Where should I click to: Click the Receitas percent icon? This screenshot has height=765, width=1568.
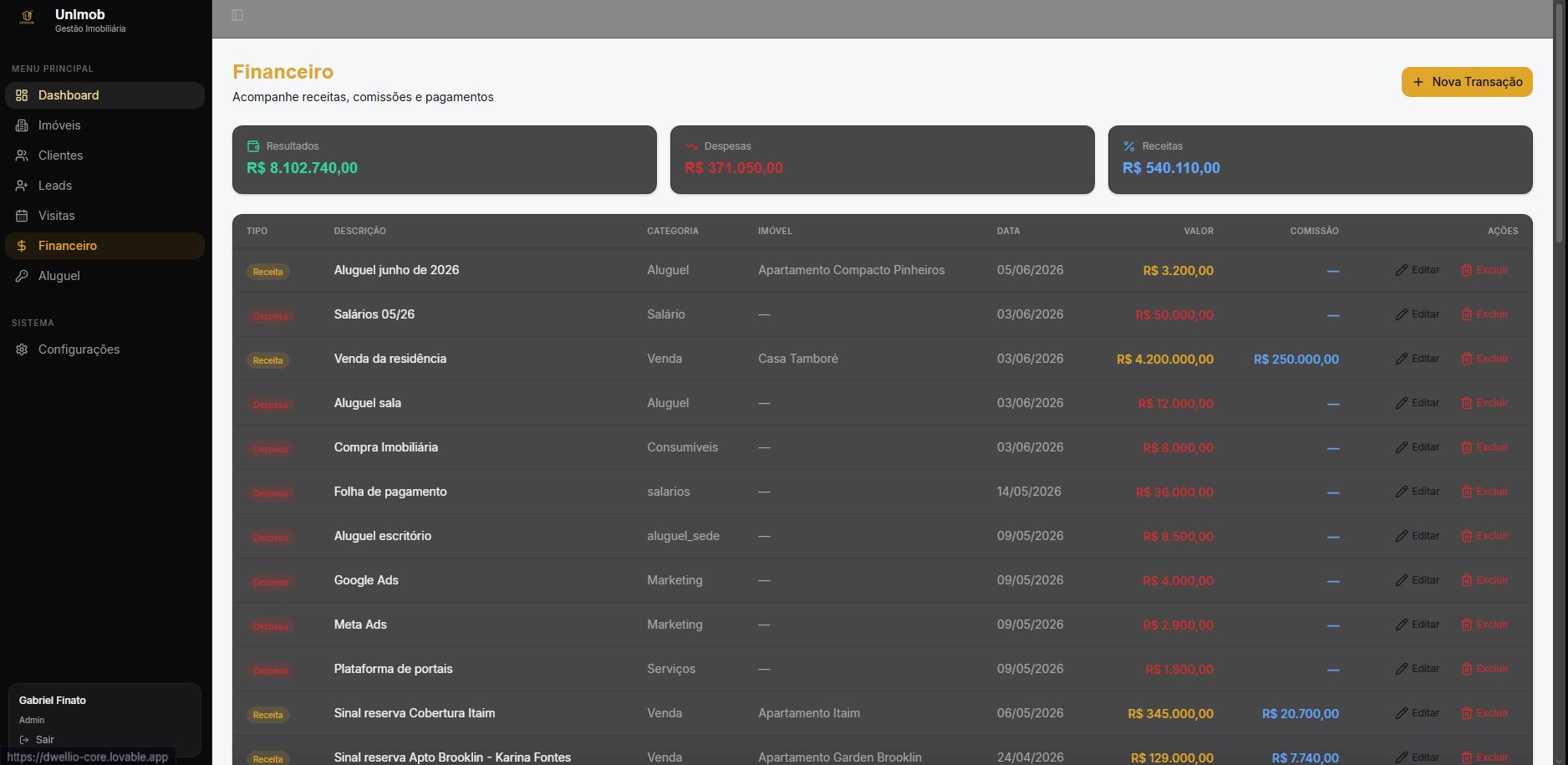[x=1129, y=146]
